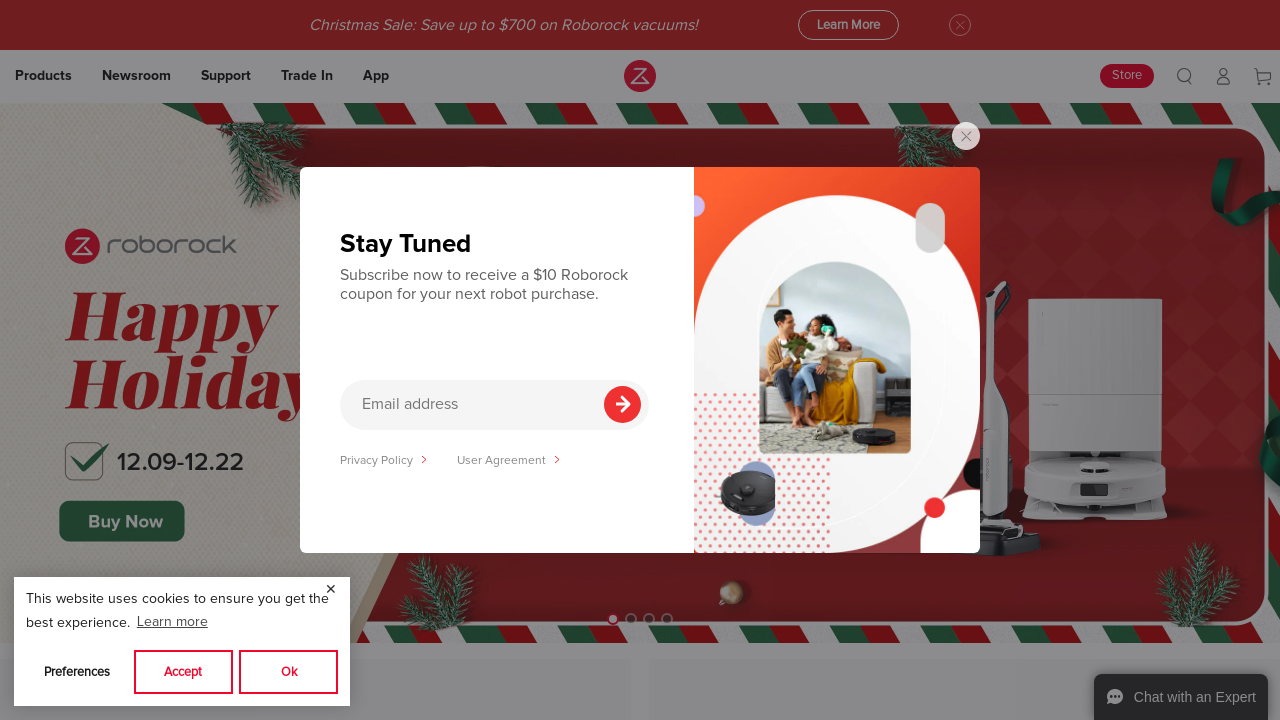Open the cookie Learn more link
Screen dimensions: 1280x720
pos(172,622)
